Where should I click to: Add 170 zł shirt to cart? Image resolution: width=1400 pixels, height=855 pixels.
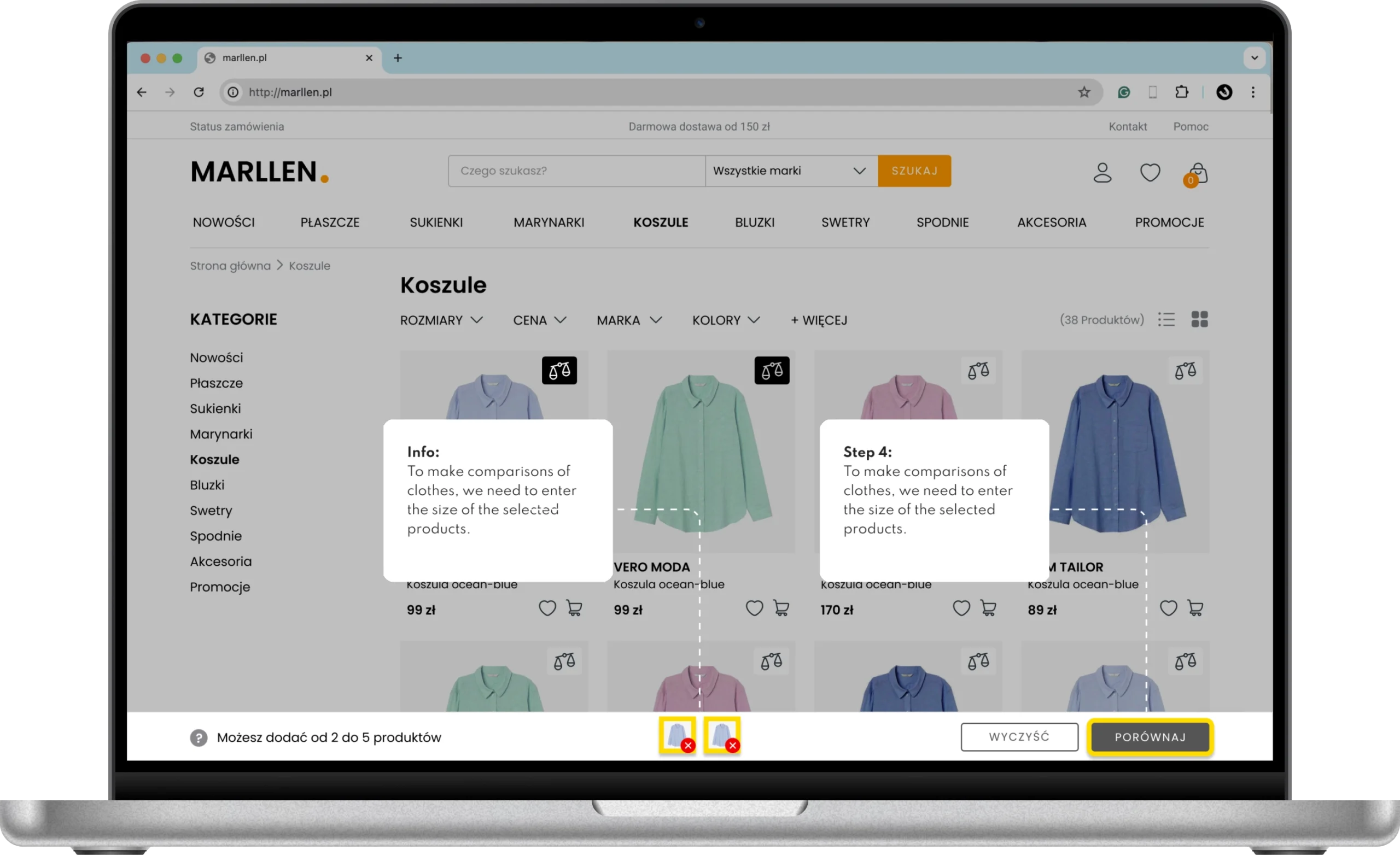coord(988,608)
